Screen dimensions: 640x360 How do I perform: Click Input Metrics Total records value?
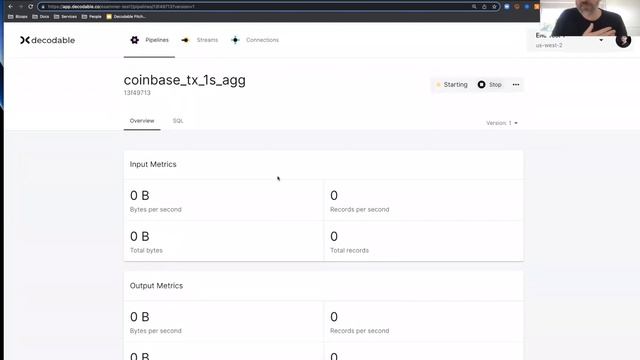334,236
